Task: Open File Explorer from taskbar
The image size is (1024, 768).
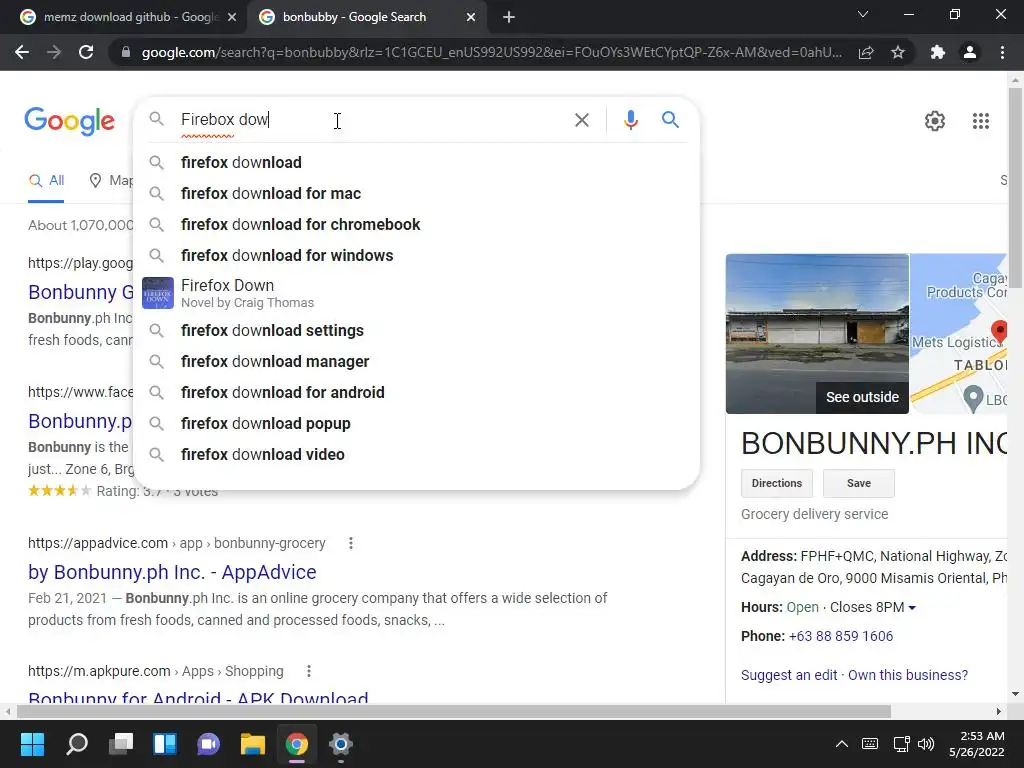Action: click(253, 744)
